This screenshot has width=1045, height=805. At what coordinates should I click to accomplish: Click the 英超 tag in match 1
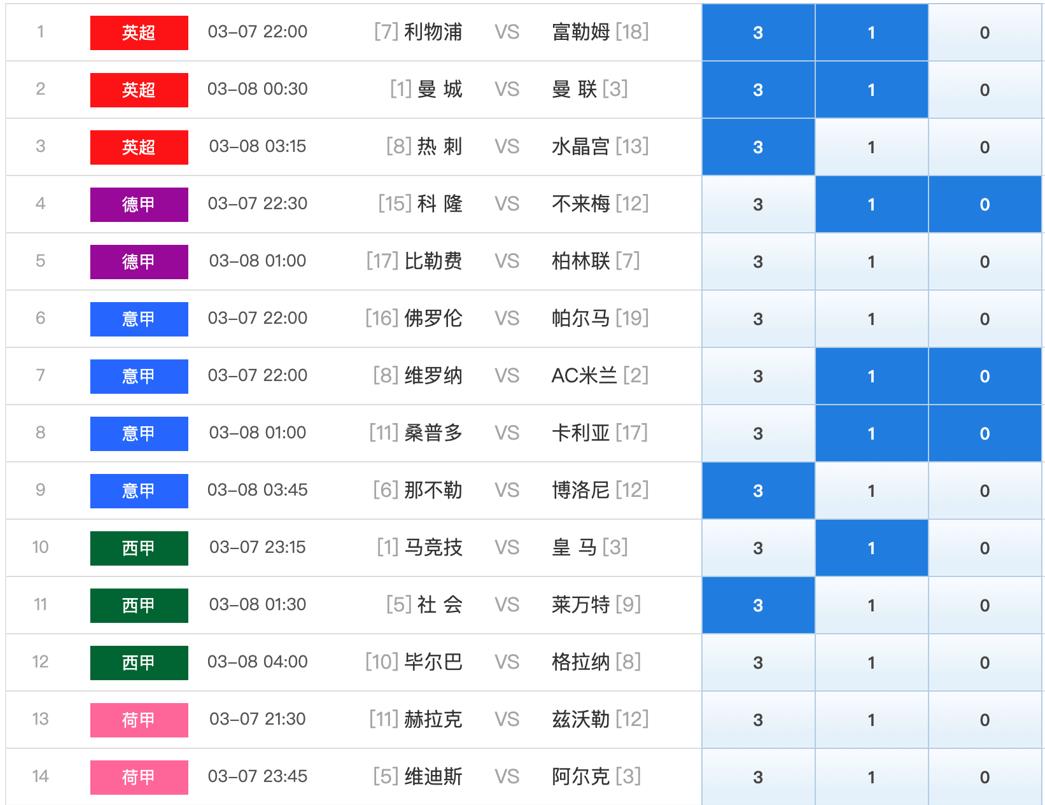pos(139,32)
